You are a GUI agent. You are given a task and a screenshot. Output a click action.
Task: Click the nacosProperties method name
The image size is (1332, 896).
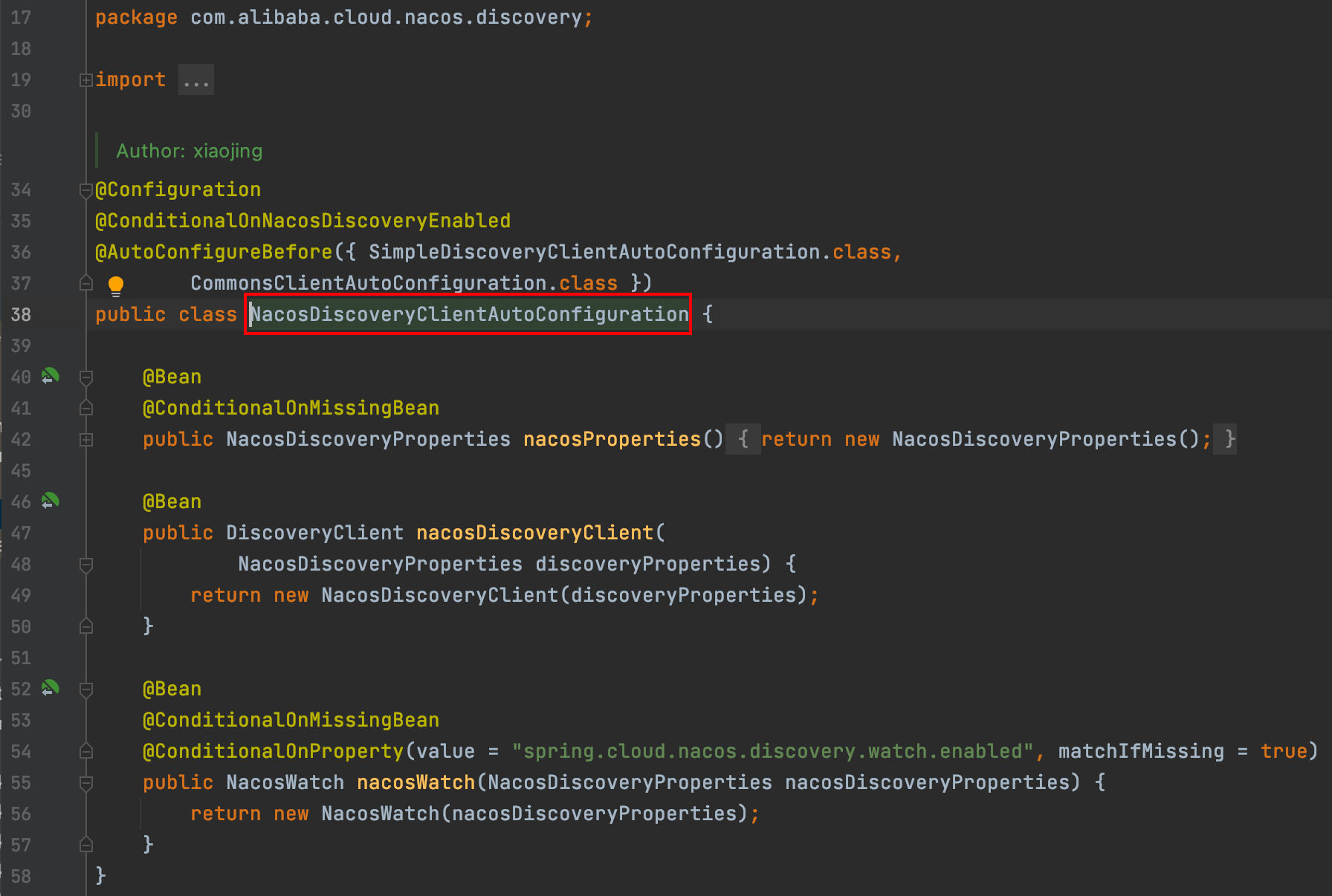tap(612, 439)
